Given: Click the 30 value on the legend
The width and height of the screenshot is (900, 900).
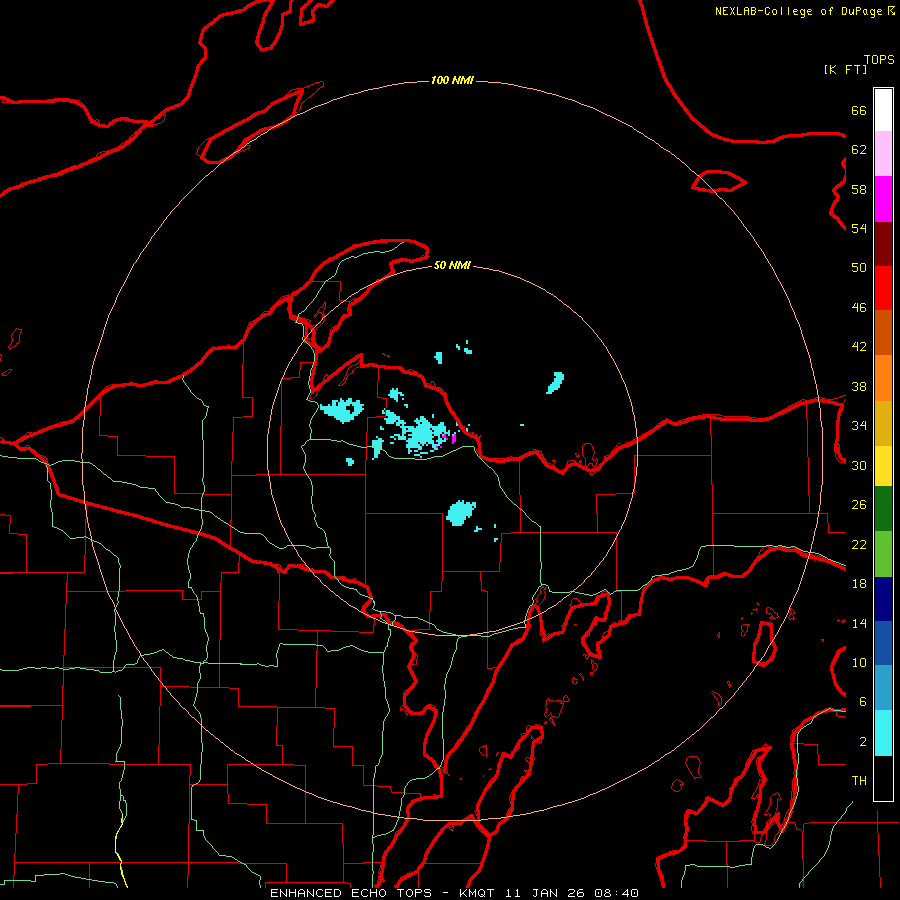Looking at the screenshot, I should pos(859,465).
